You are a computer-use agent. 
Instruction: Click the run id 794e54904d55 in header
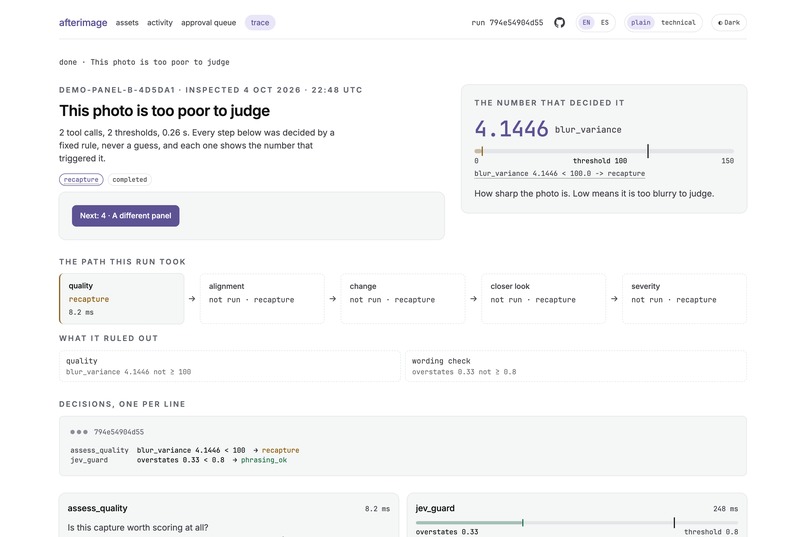pyautogui.click(x=507, y=23)
